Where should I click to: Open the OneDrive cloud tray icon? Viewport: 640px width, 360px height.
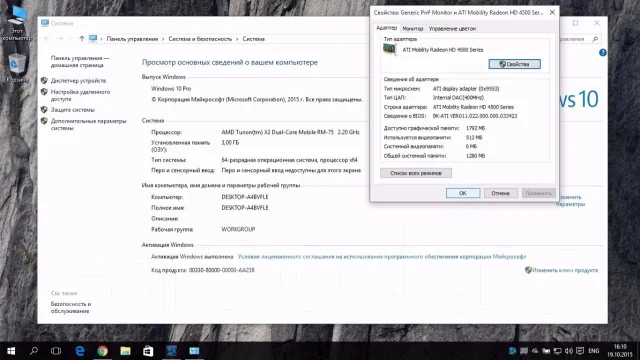coord(535,351)
